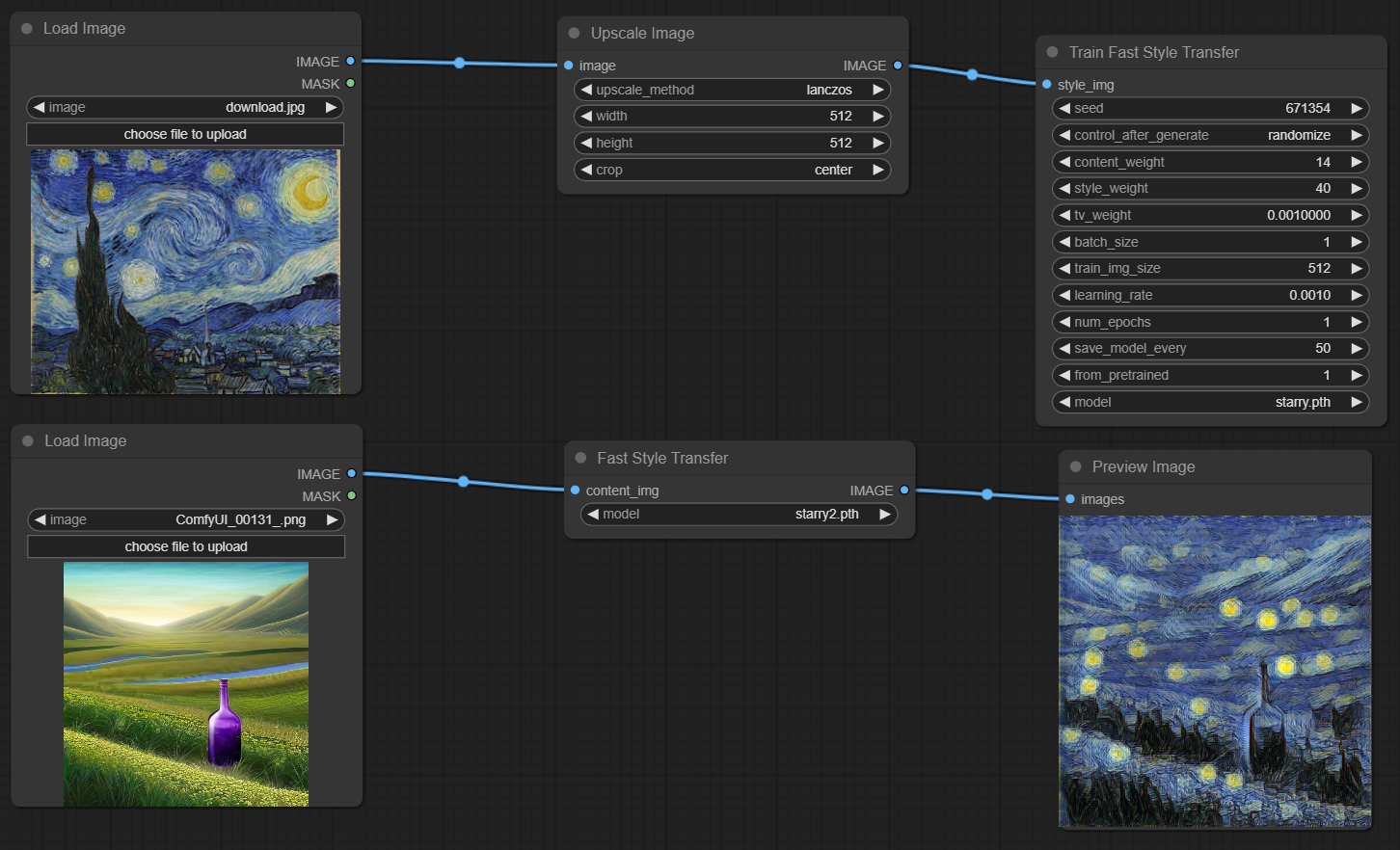Click the link midpoint between Upscale Image and style_img

[972, 74]
